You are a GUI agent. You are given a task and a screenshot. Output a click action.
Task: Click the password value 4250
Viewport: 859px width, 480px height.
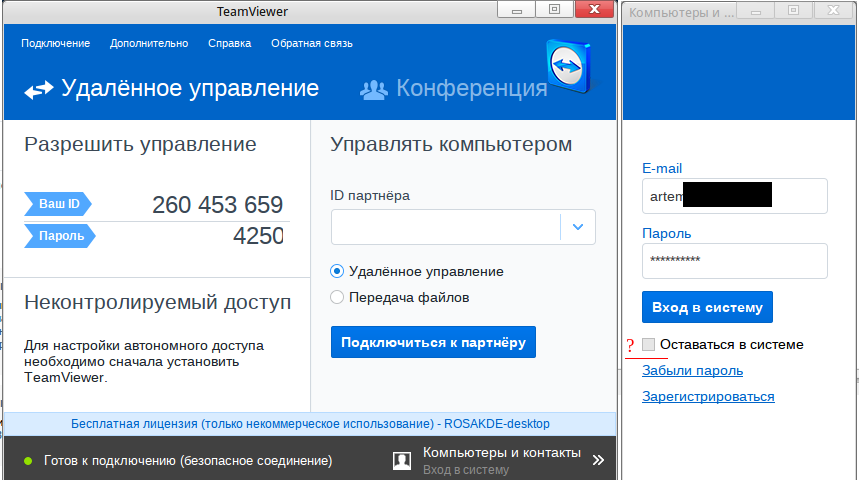[258, 236]
